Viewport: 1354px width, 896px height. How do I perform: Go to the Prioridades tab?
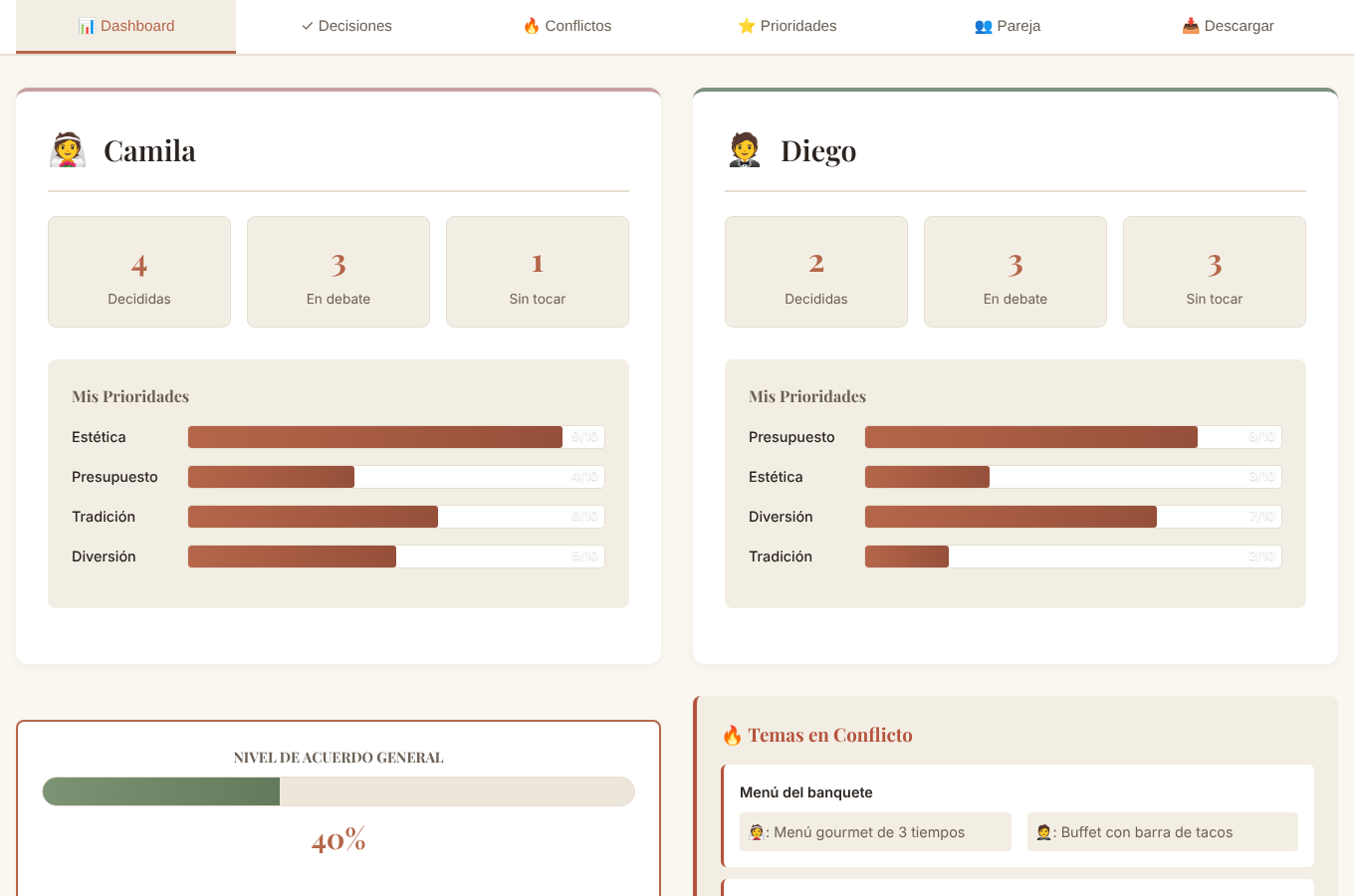click(x=788, y=26)
